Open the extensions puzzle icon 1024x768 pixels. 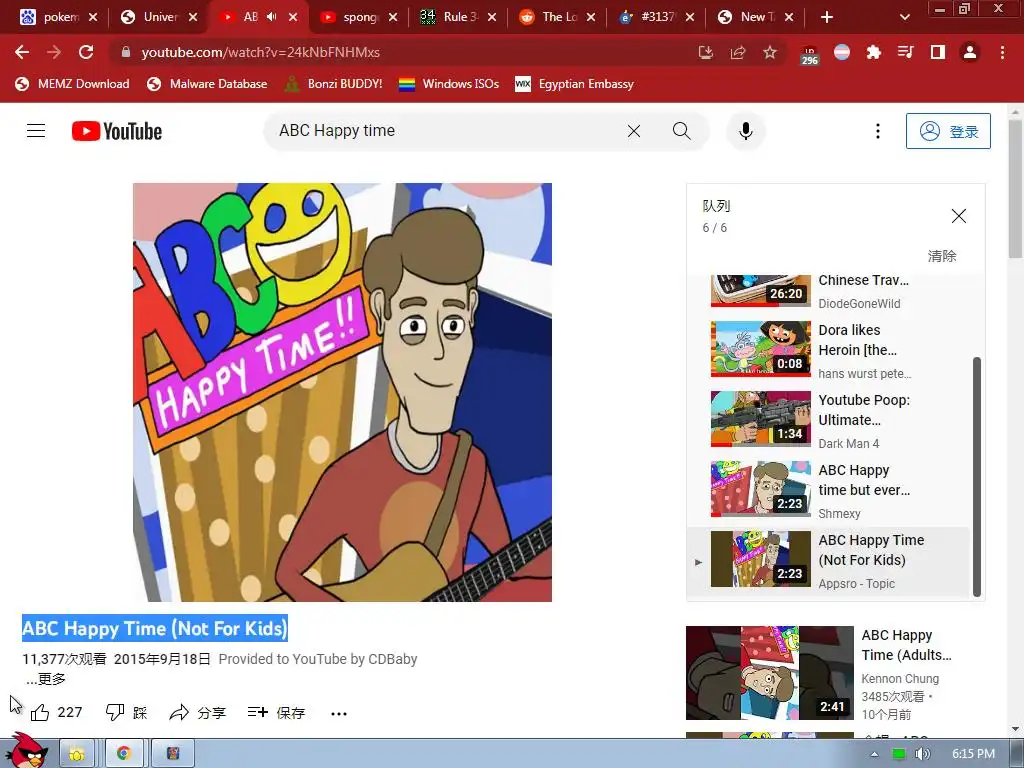(874, 52)
